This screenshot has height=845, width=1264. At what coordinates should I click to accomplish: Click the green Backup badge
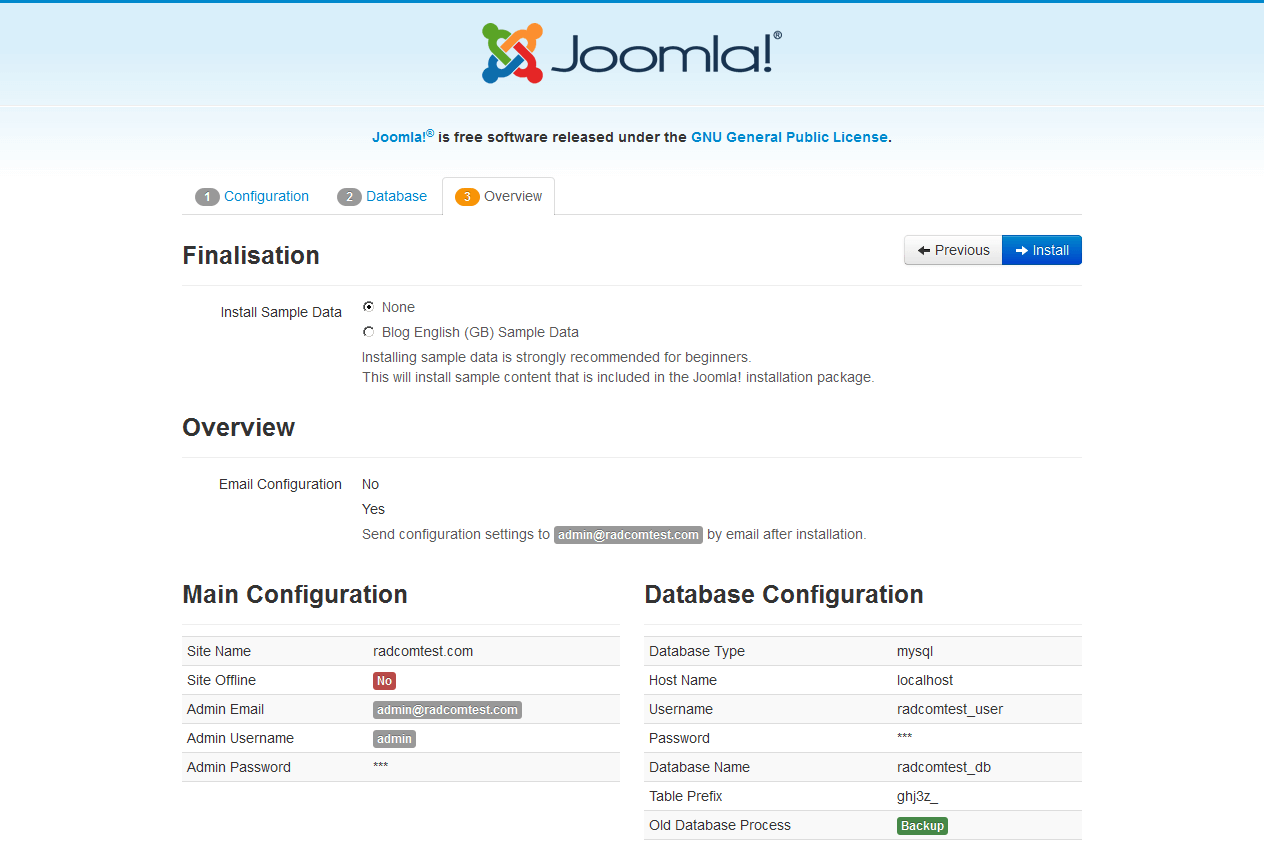pyautogui.click(x=921, y=826)
